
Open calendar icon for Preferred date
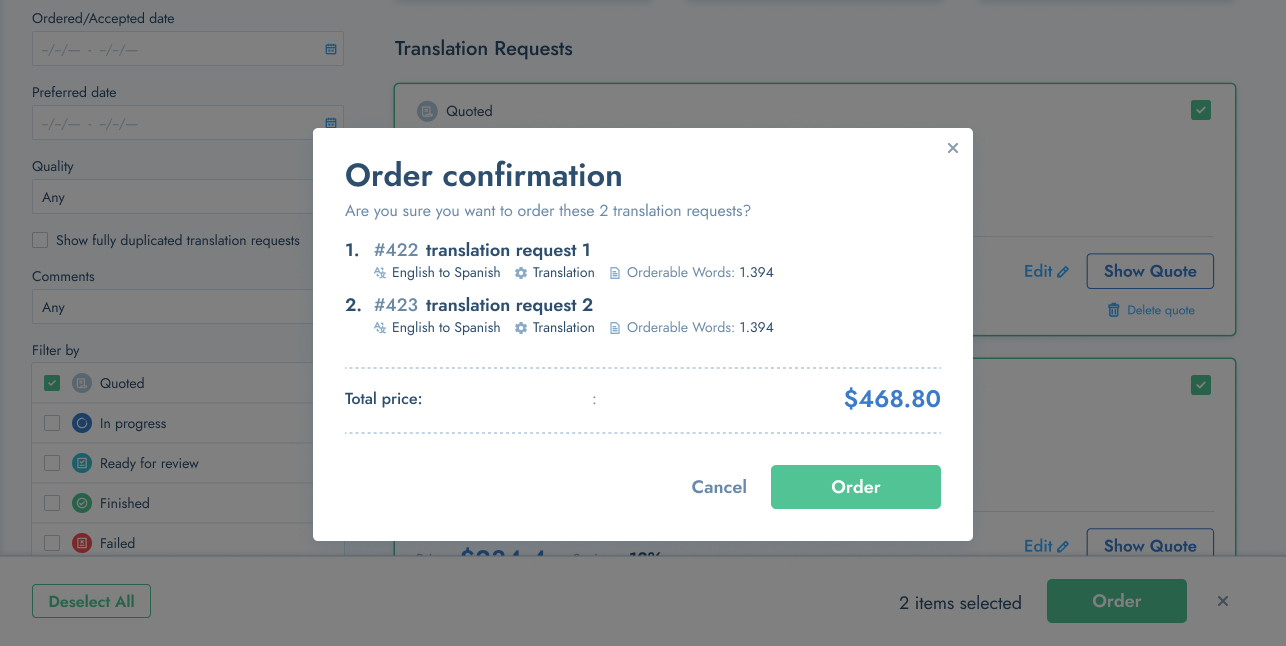pos(331,123)
